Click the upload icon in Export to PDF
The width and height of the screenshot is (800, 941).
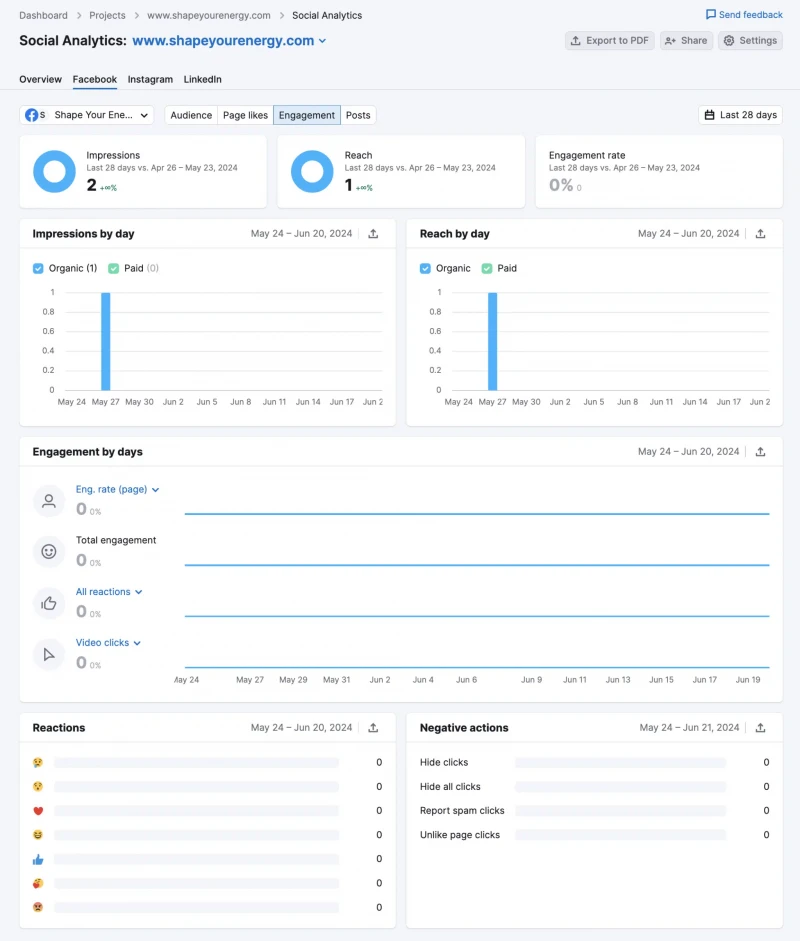pyautogui.click(x=576, y=40)
